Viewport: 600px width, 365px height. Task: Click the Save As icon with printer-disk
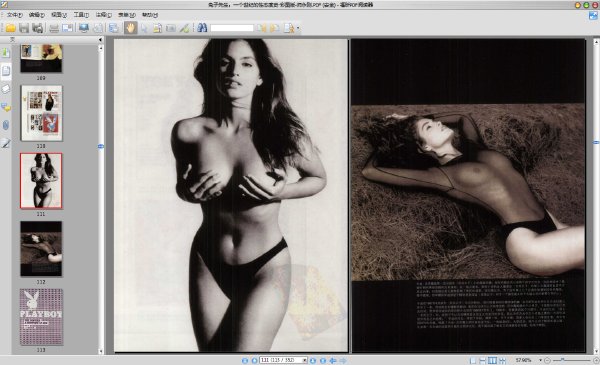pyautogui.click(x=37, y=28)
